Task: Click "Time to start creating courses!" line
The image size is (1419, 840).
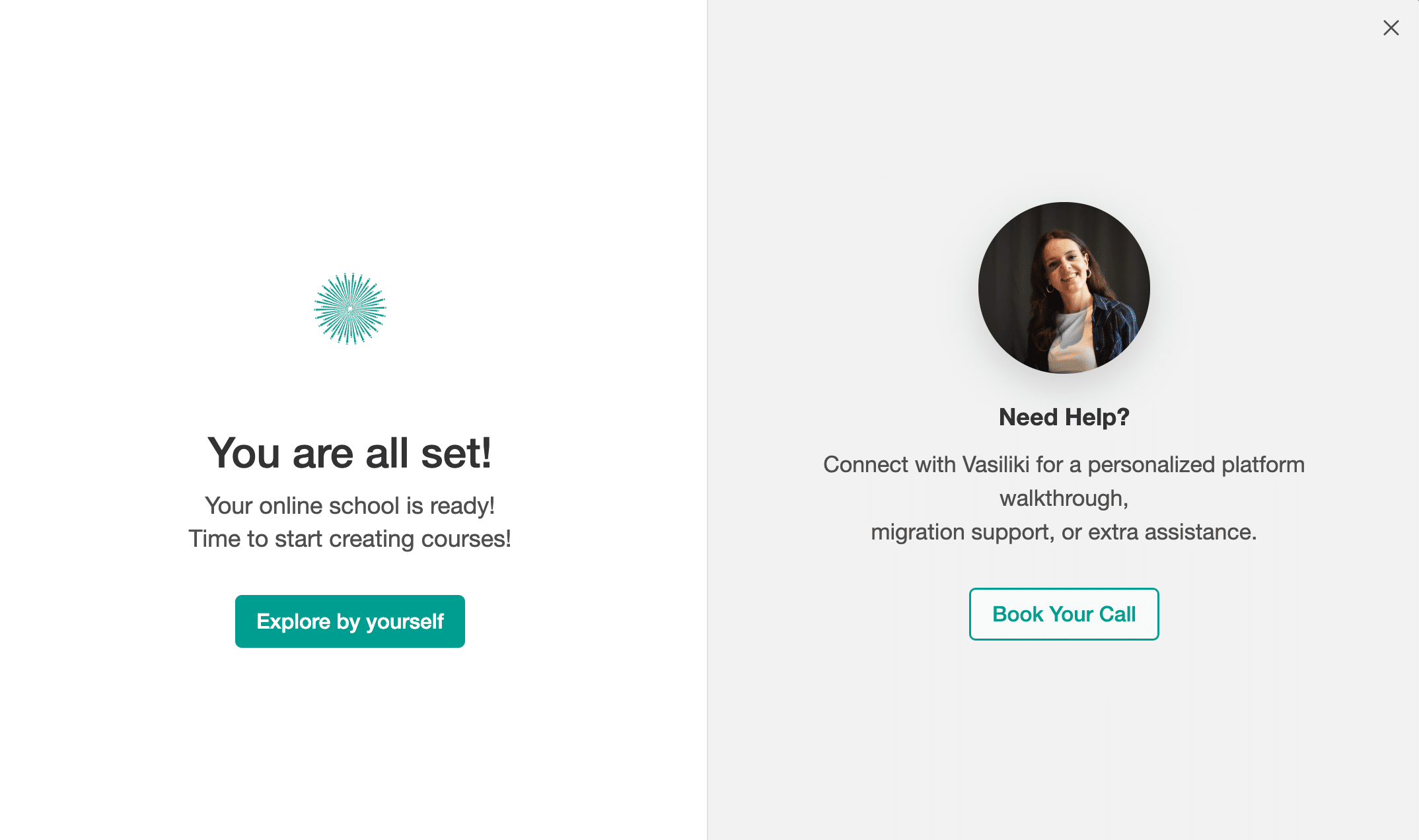Action: pos(349,539)
